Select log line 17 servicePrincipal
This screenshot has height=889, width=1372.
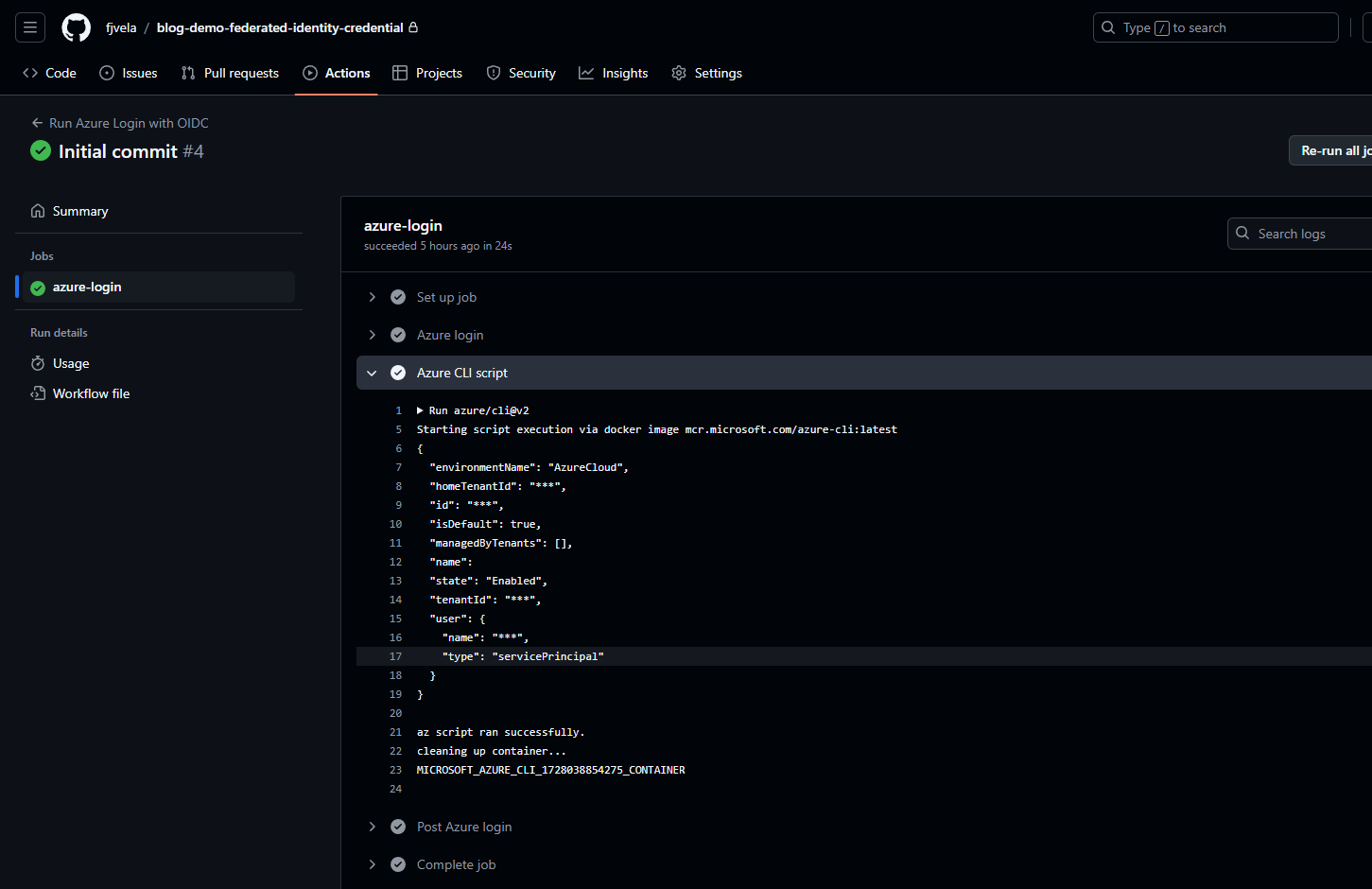click(864, 656)
